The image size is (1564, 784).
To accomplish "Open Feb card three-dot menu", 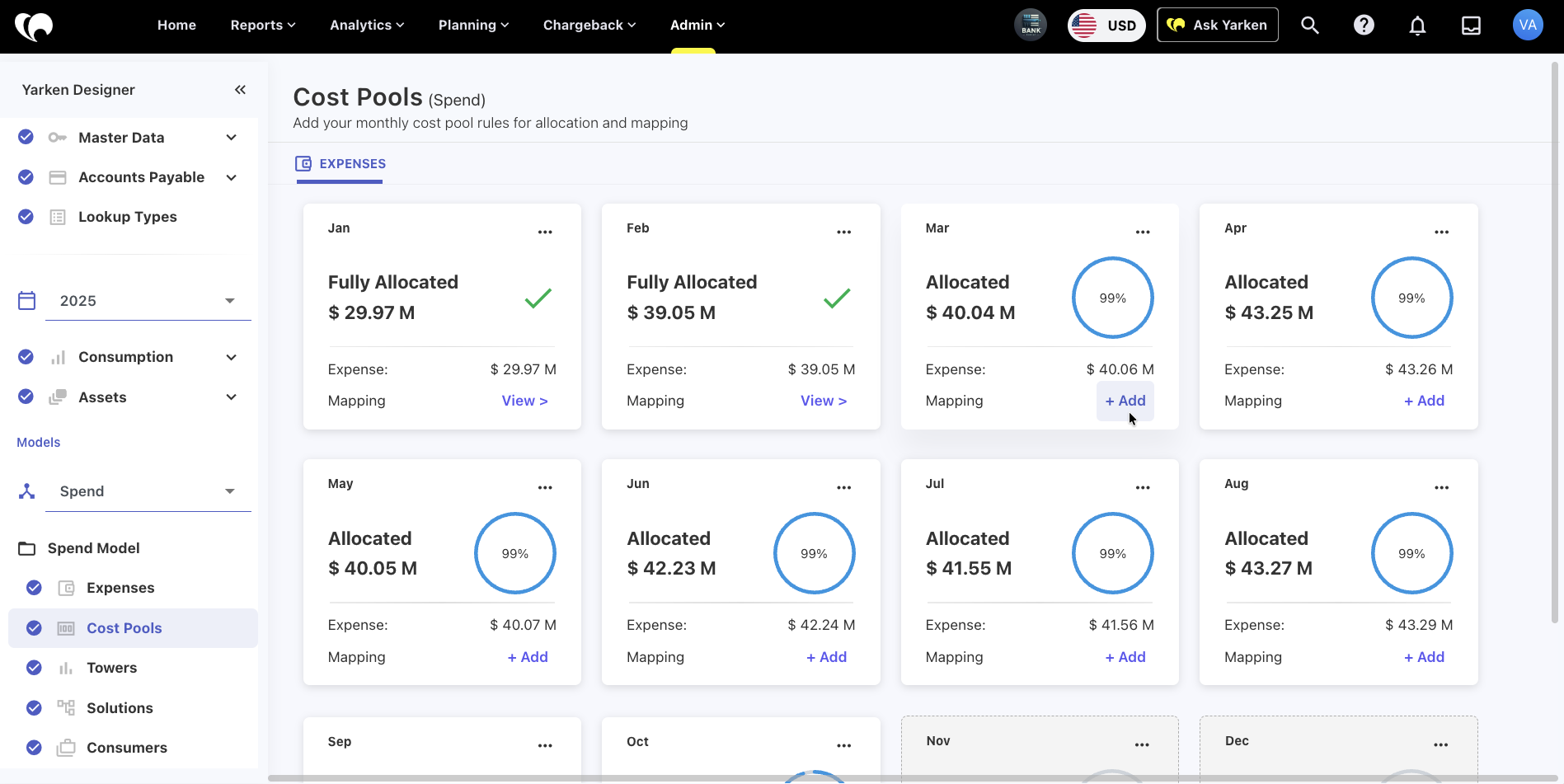I will [x=844, y=232].
